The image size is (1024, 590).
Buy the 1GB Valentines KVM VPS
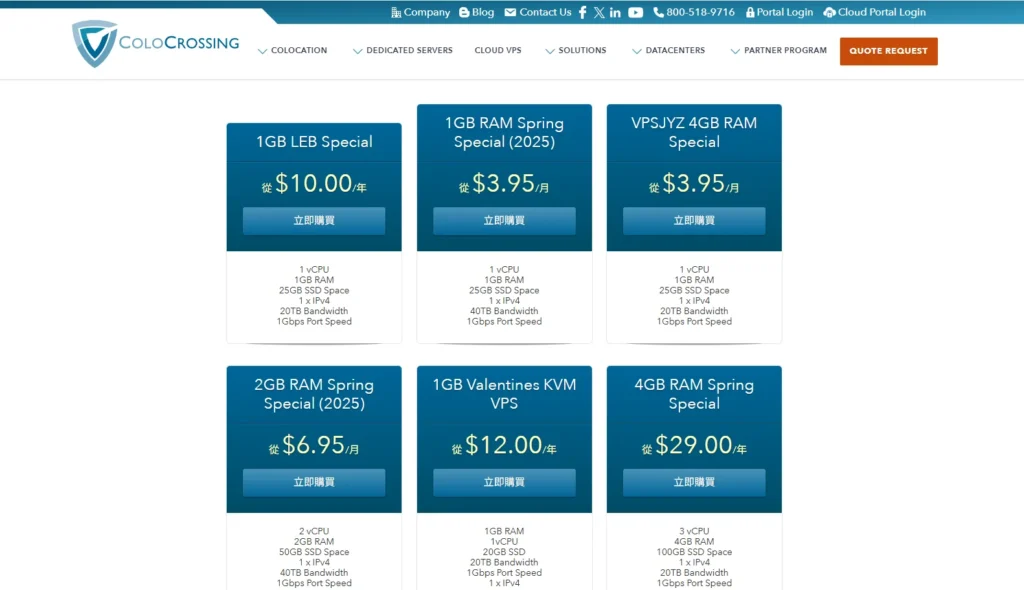click(504, 482)
